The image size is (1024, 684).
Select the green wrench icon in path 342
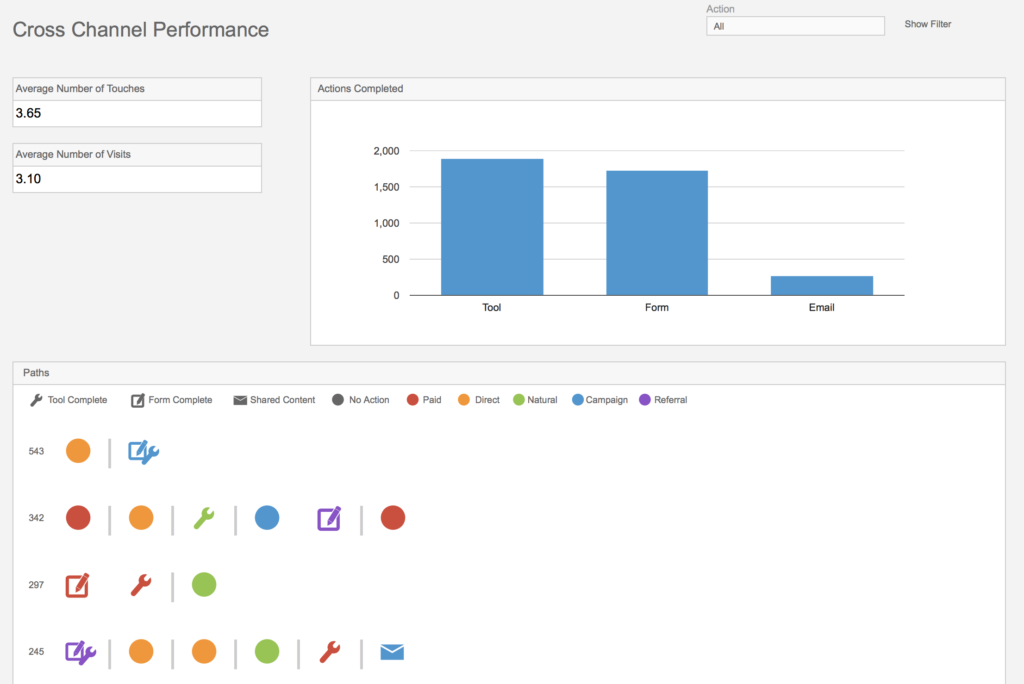(204, 518)
